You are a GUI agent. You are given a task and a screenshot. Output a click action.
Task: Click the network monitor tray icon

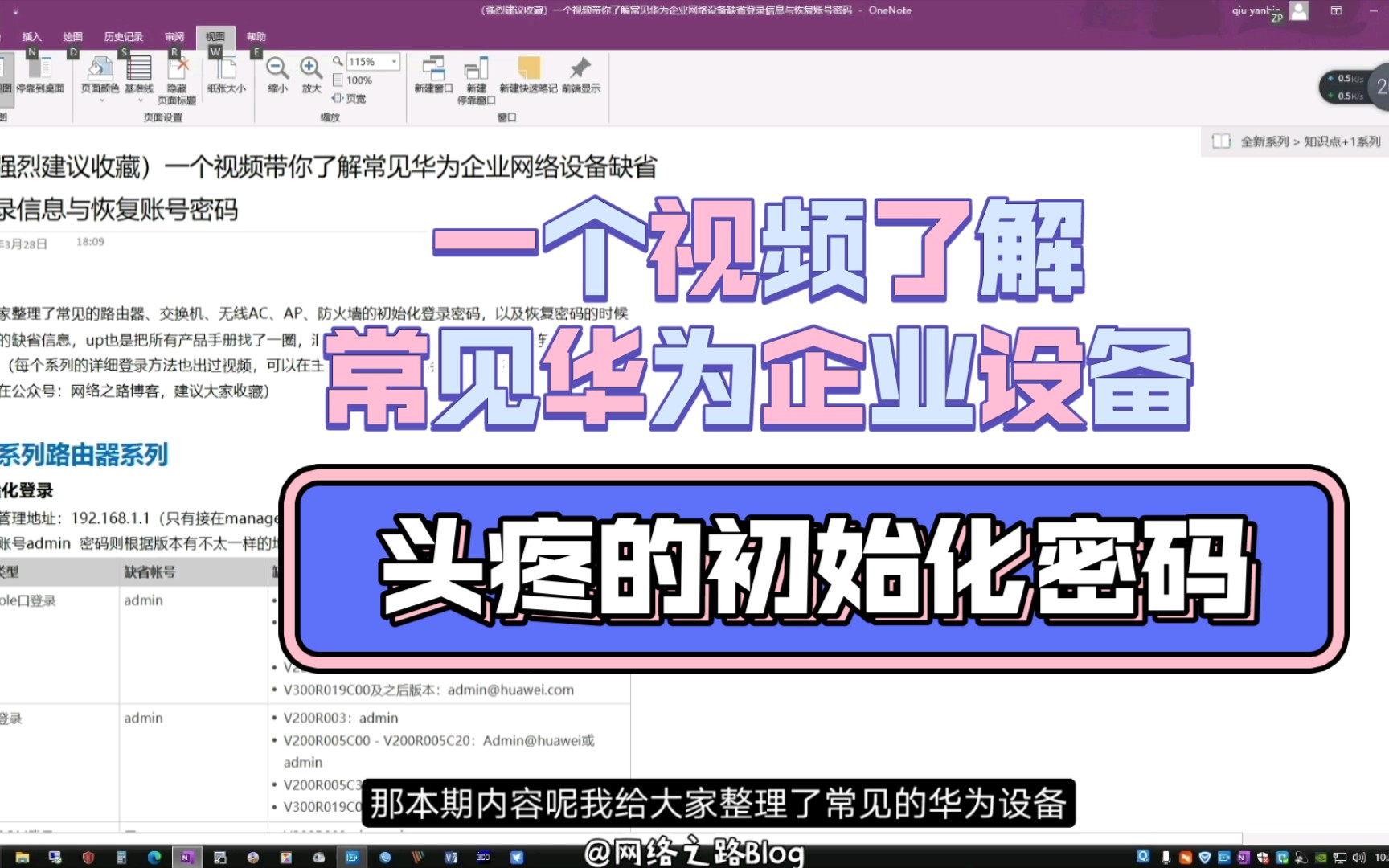(x=1339, y=858)
